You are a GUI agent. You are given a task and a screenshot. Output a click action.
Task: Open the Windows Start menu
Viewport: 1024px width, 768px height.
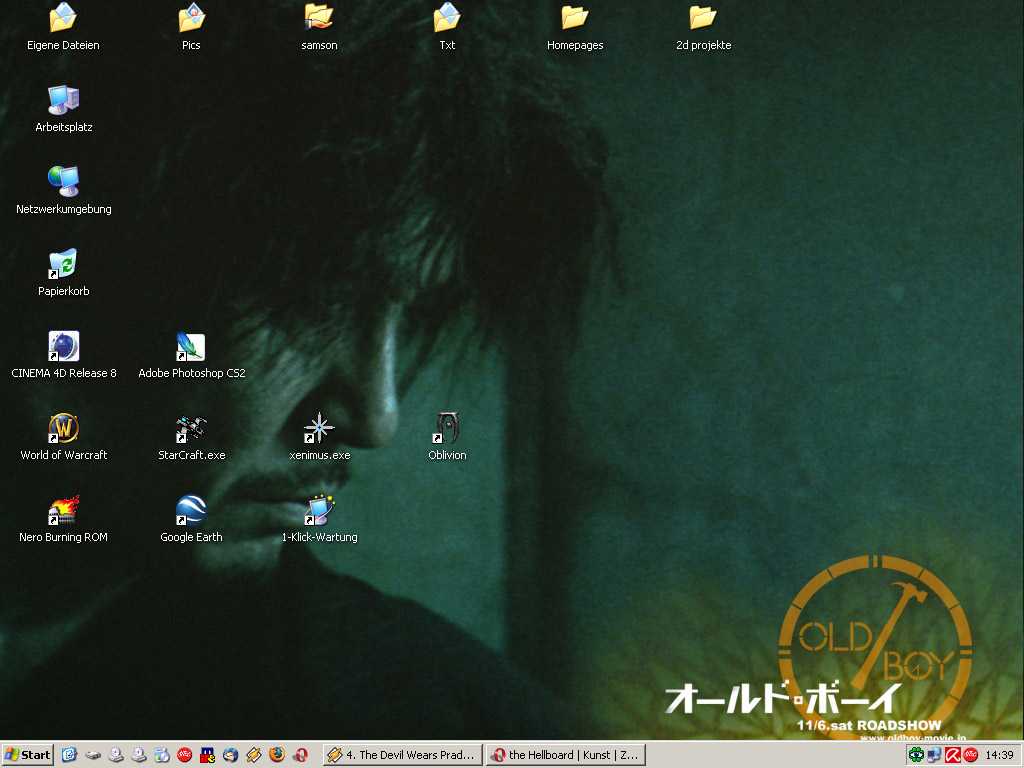tap(28, 755)
